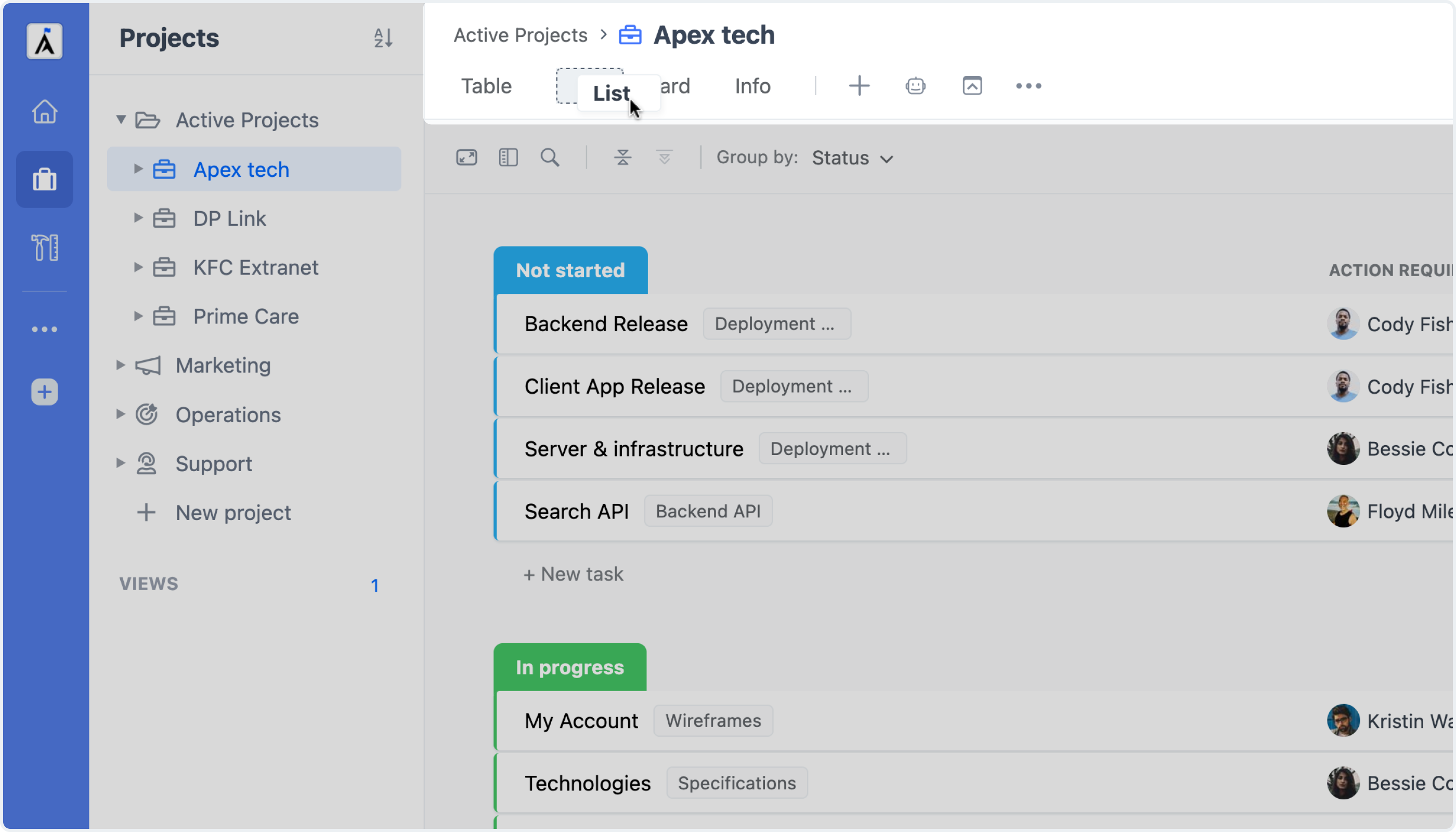Expand the Marketing folder

pos(120,365)
